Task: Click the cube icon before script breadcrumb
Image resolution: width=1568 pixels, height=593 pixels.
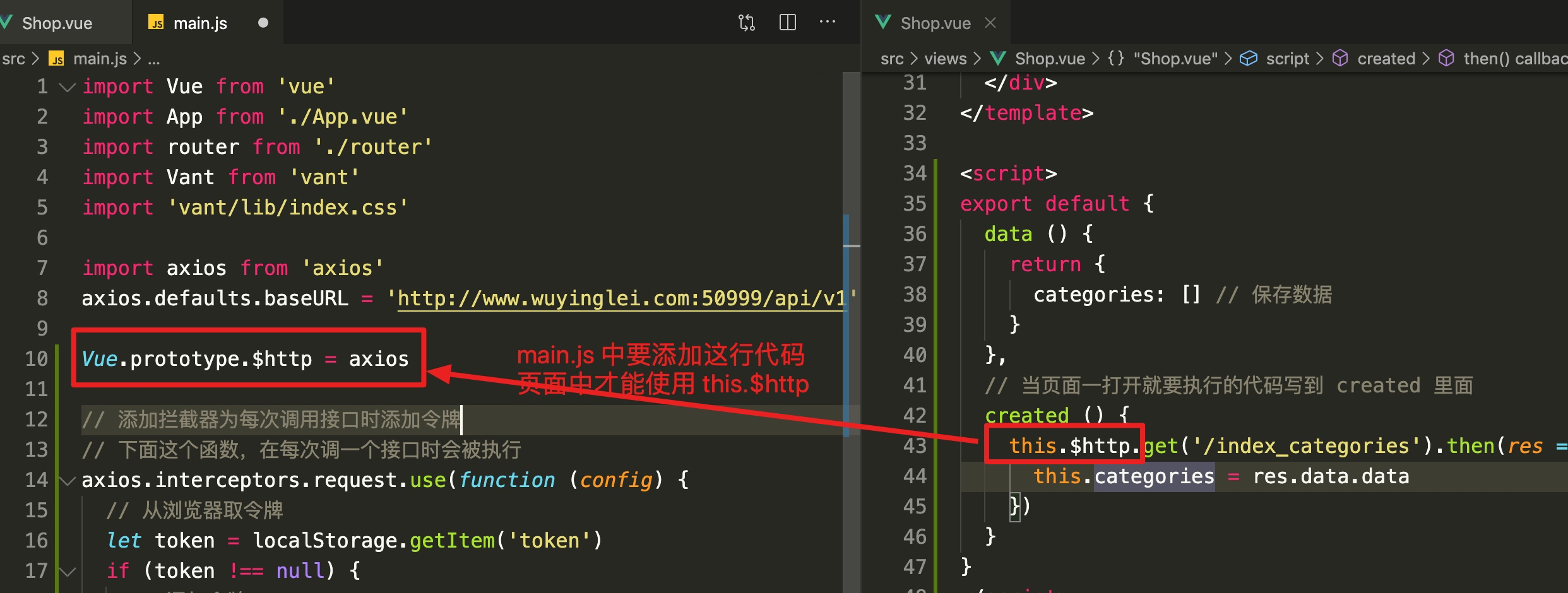Action: click(1249, 59)
